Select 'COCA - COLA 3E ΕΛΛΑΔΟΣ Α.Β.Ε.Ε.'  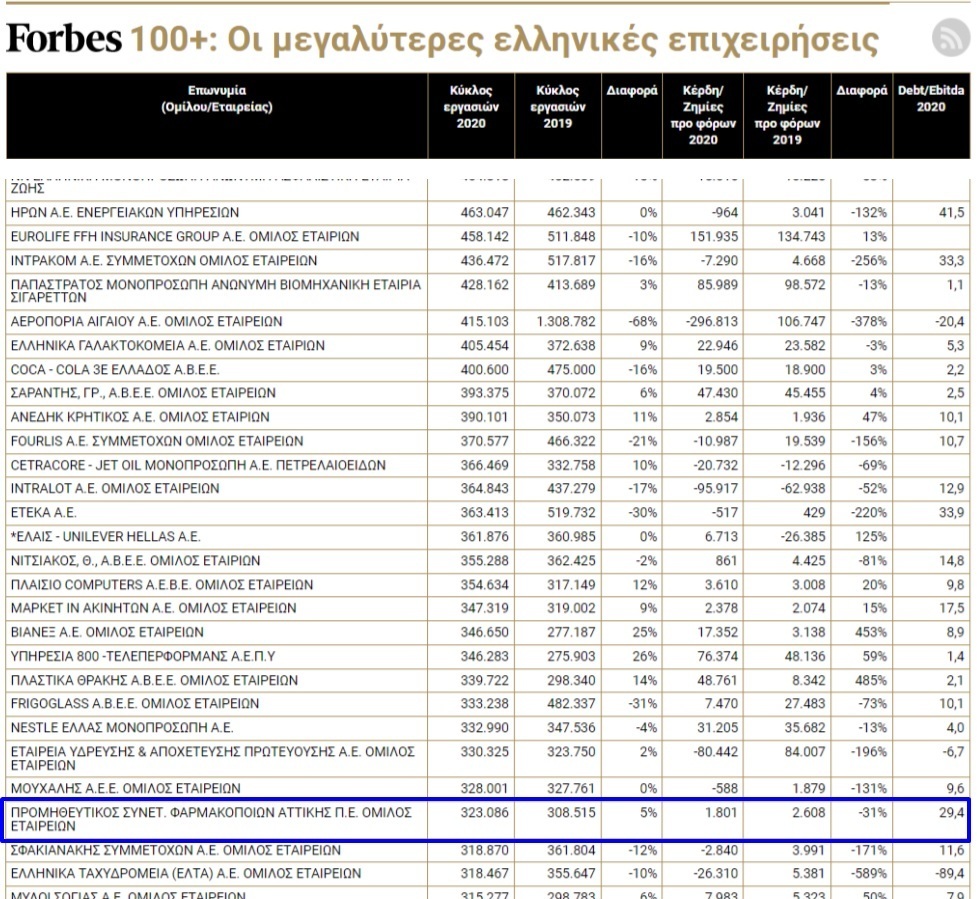(115, 370)
